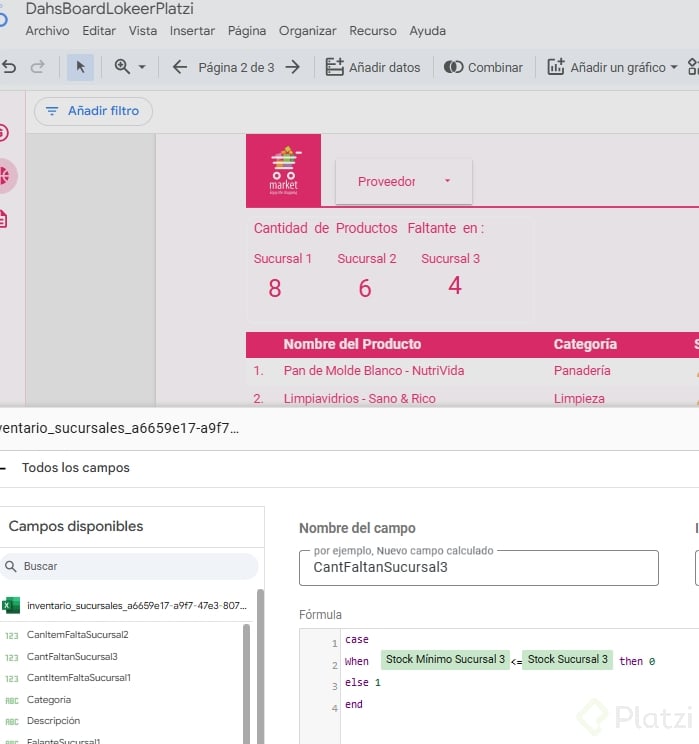This screenshot has width=699, height=744.
Task: Open the Vista menu
Action: [x=143, y=31]
